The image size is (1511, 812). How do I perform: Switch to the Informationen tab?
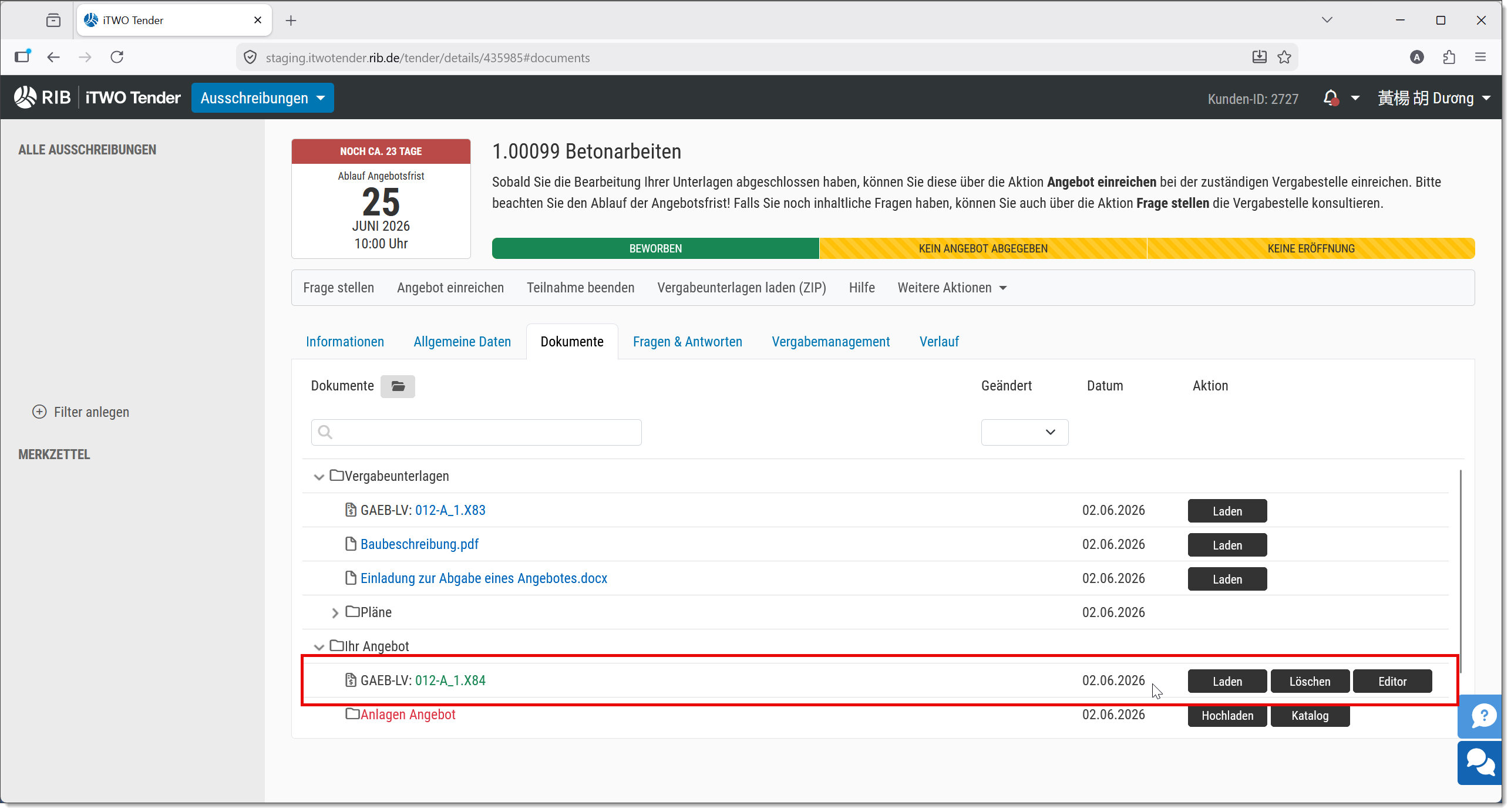pos(345,342)
